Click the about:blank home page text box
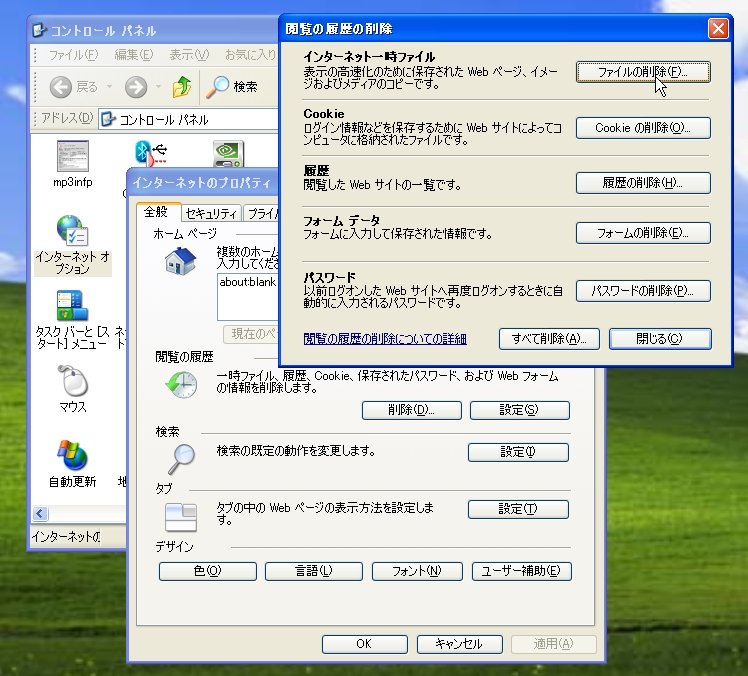Viewport: 748px width, 676px height. tap(248, 297)
